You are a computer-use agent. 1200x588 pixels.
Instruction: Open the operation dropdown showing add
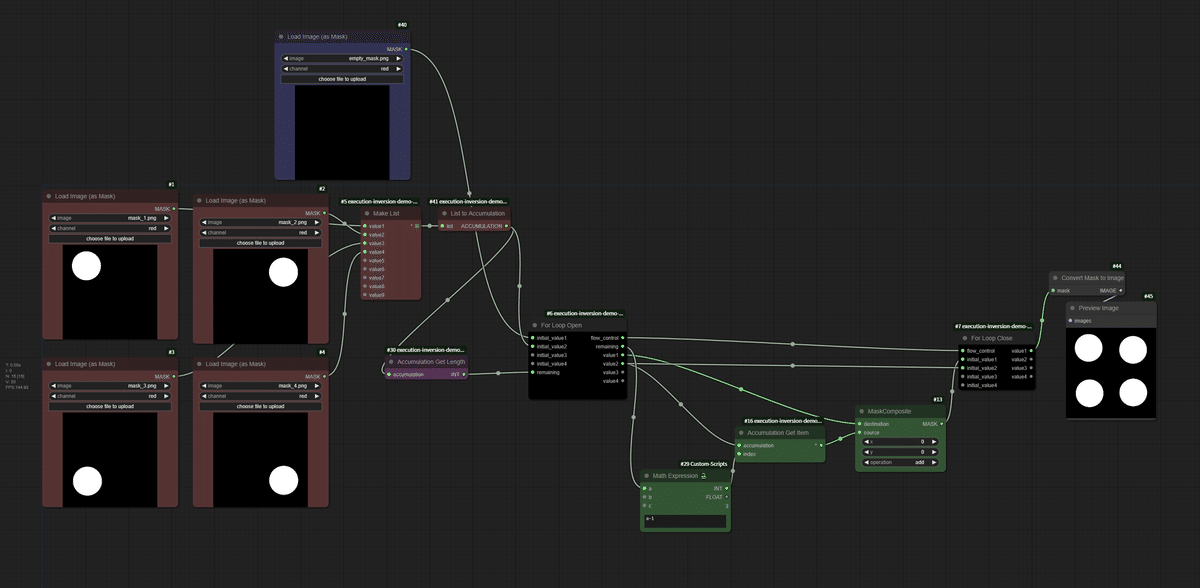coord(900,462)
